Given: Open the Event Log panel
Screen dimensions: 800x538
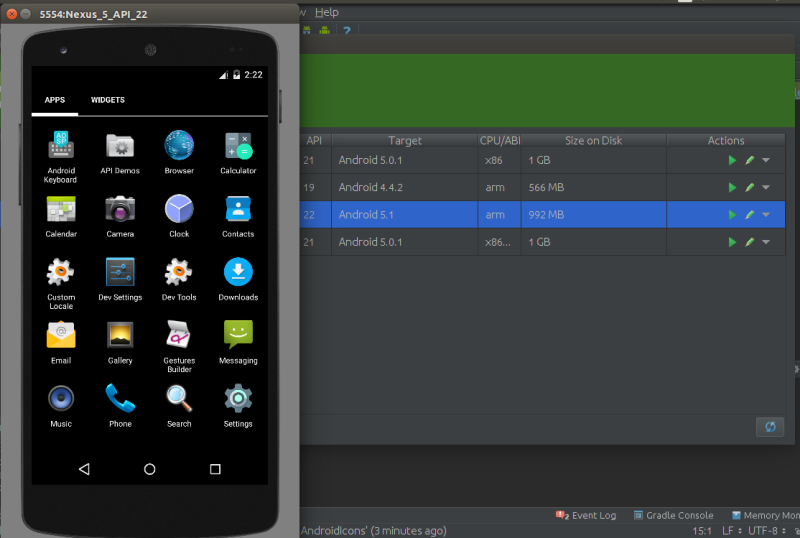Looking at the screenshot, I should 586,516.
